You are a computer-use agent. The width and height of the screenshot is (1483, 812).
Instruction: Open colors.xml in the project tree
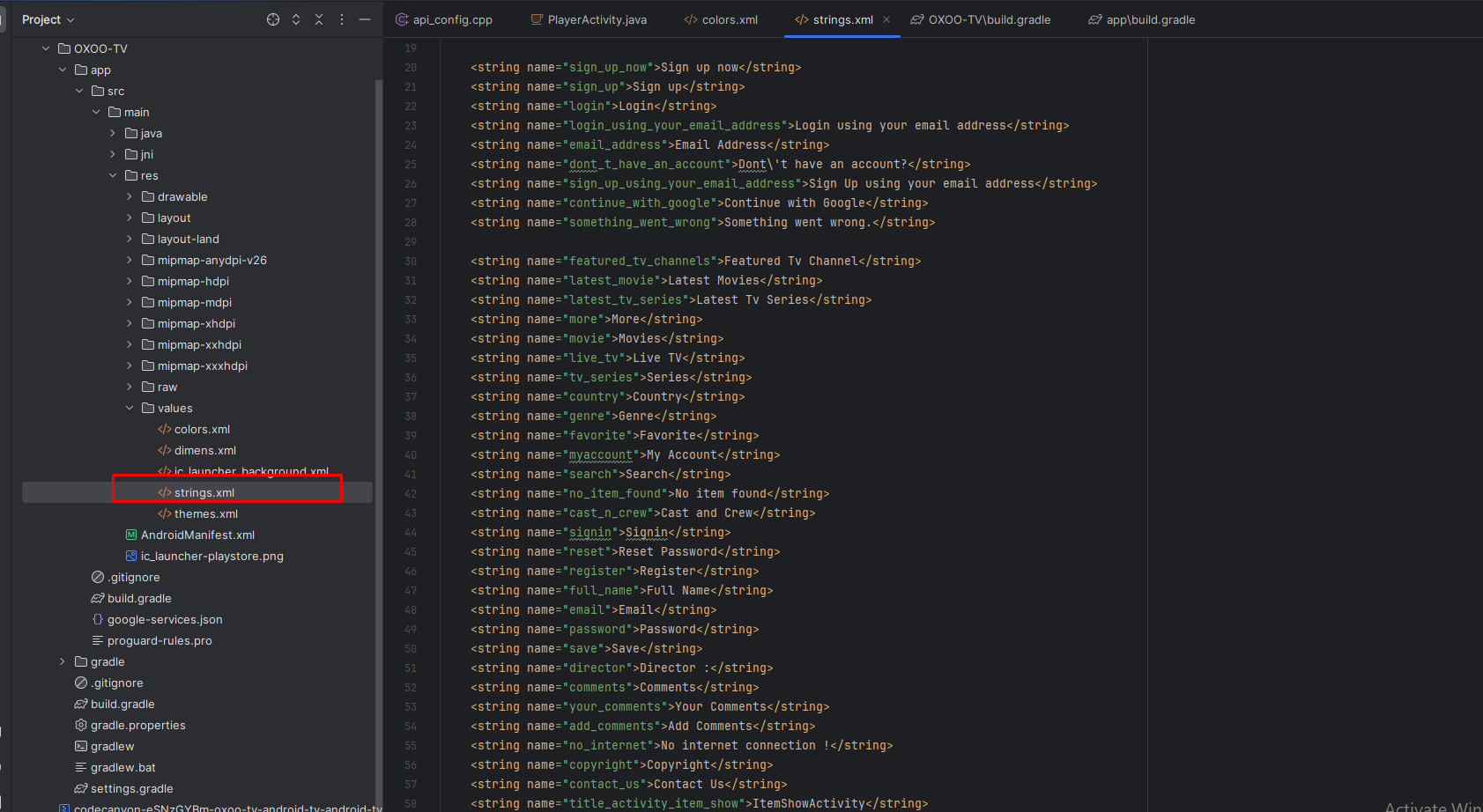pos(202,429)
